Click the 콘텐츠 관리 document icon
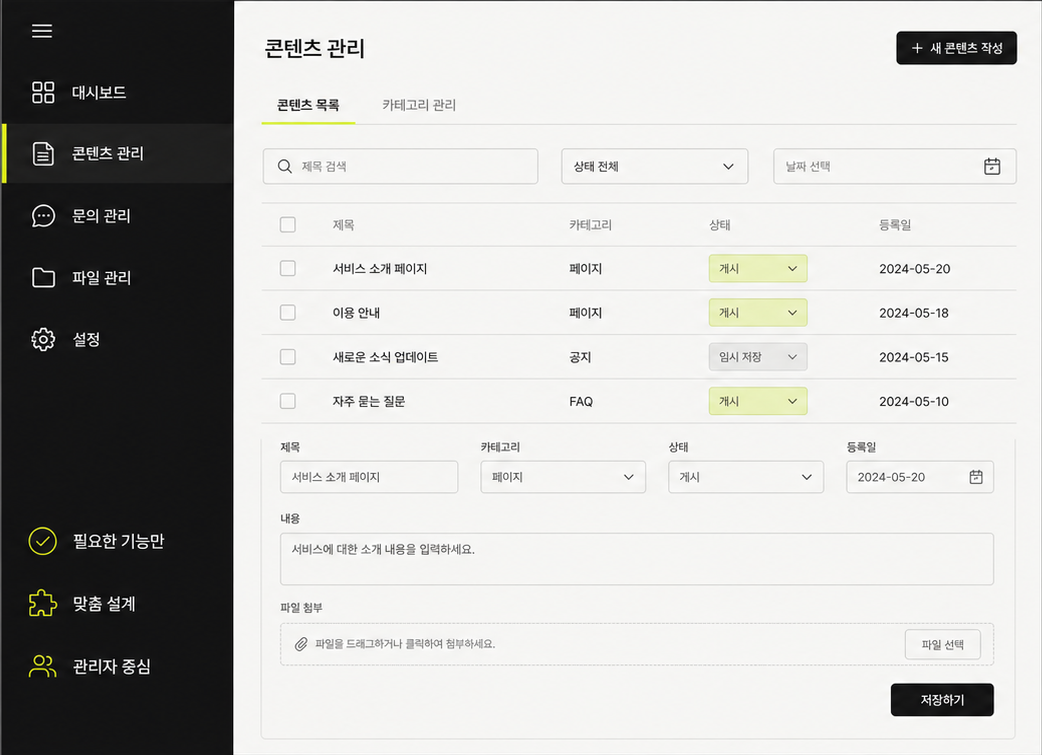 [x=43, y=154]
